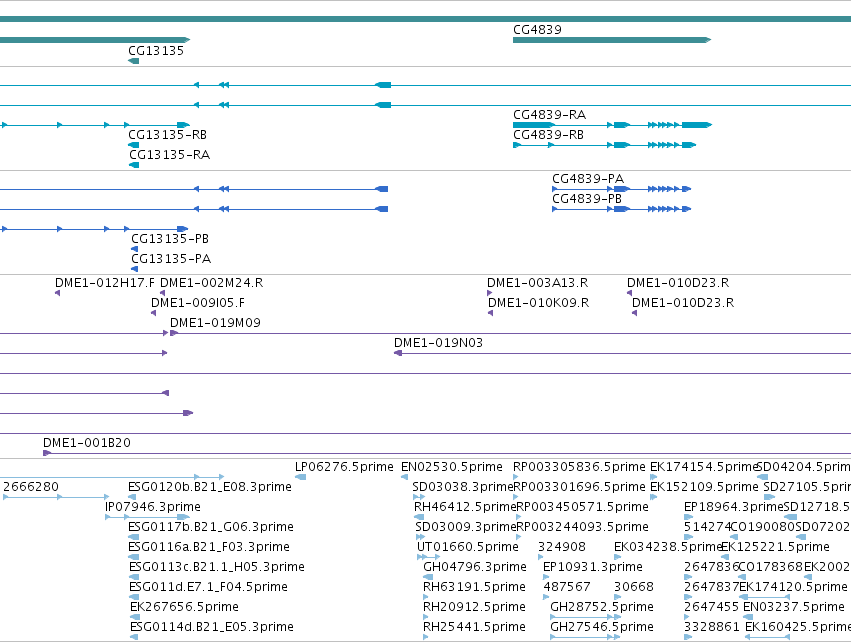Image resolution: width=851 pixels, height=642 pixels.
Task: Select transcript CG4839-RA label
Action: 549,115
